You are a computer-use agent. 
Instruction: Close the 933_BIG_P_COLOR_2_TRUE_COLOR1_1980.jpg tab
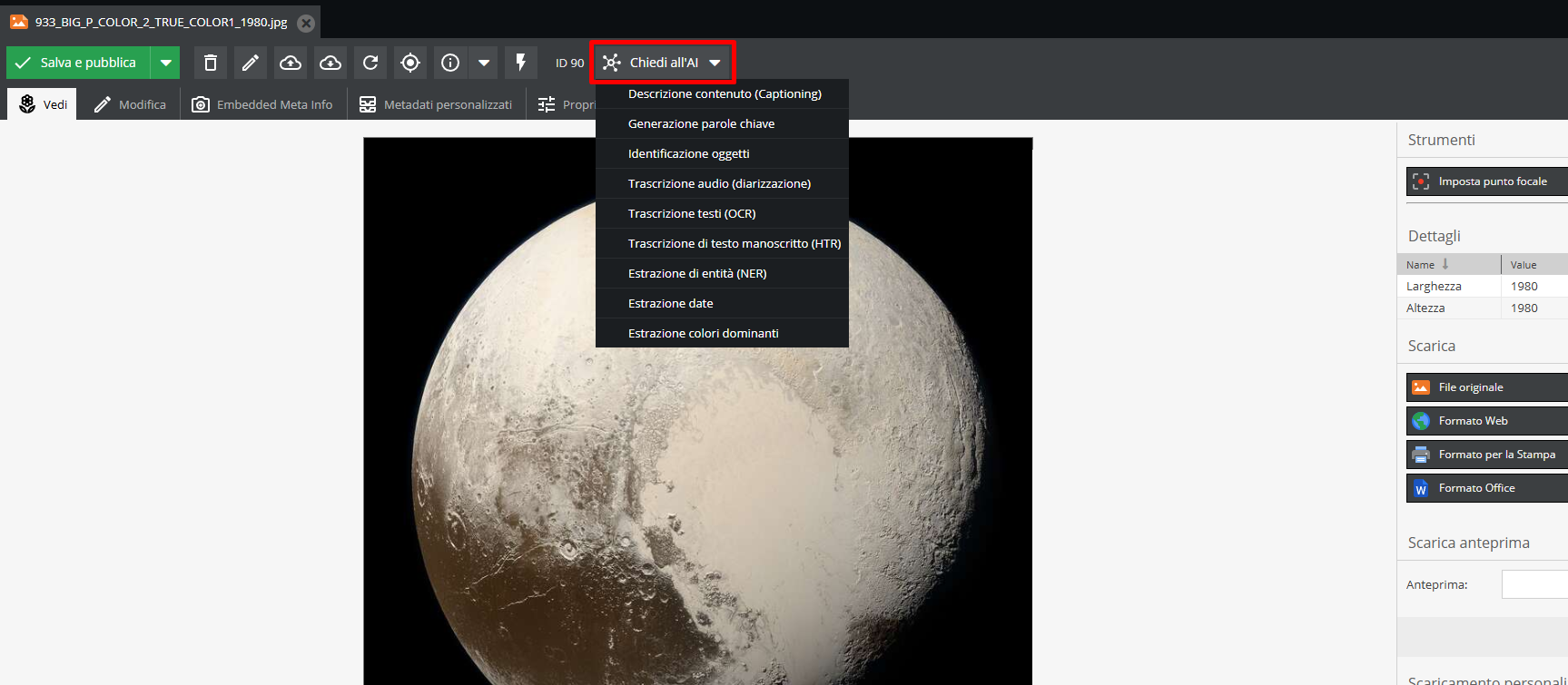[x=307, y=23]
